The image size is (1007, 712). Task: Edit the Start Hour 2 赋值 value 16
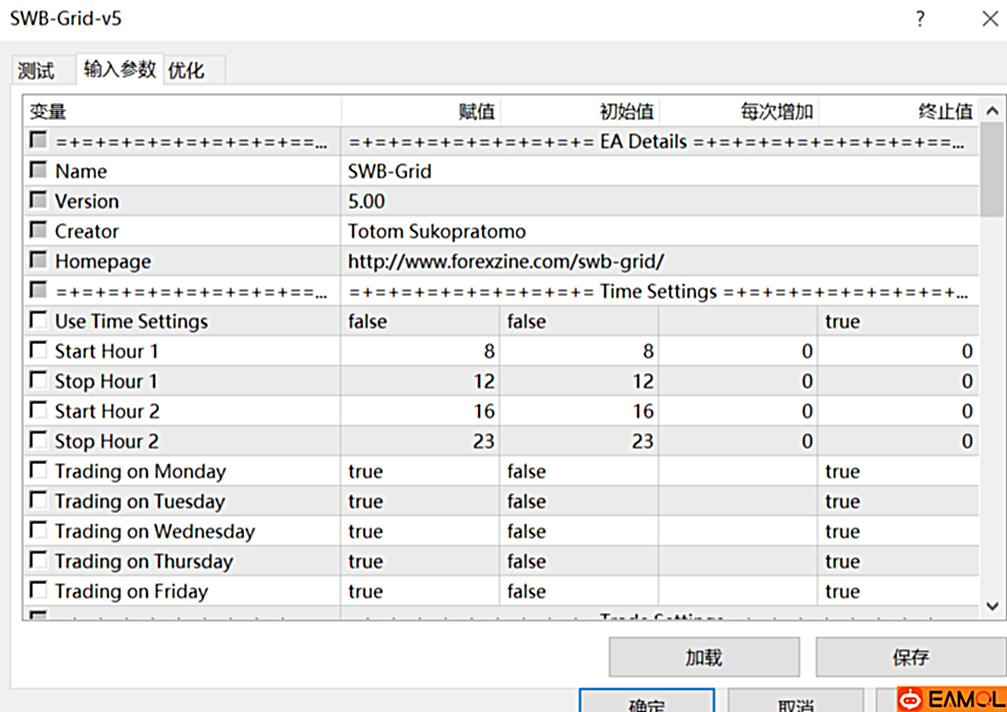coord(421,411)
